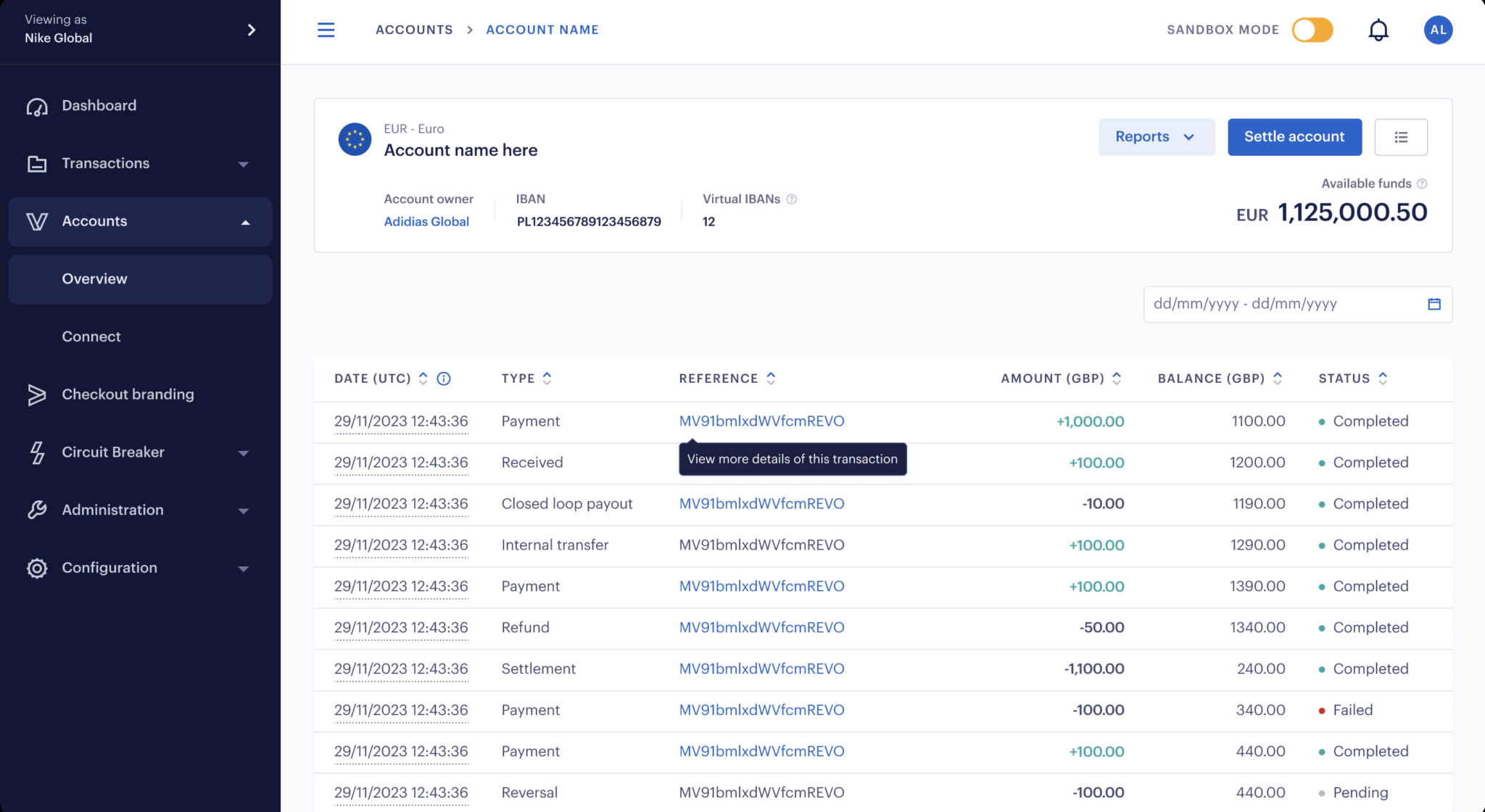Image resolution: width=1485 pixels, height=812 pixels.
Task: Sort transactions by the Status column
Action: pos(1383,378)
